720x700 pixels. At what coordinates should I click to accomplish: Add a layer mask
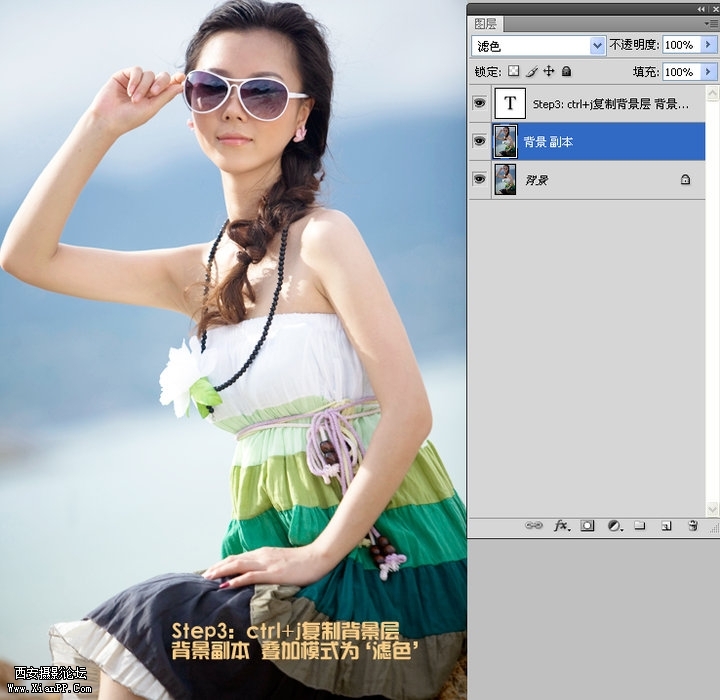click(588, 525)
